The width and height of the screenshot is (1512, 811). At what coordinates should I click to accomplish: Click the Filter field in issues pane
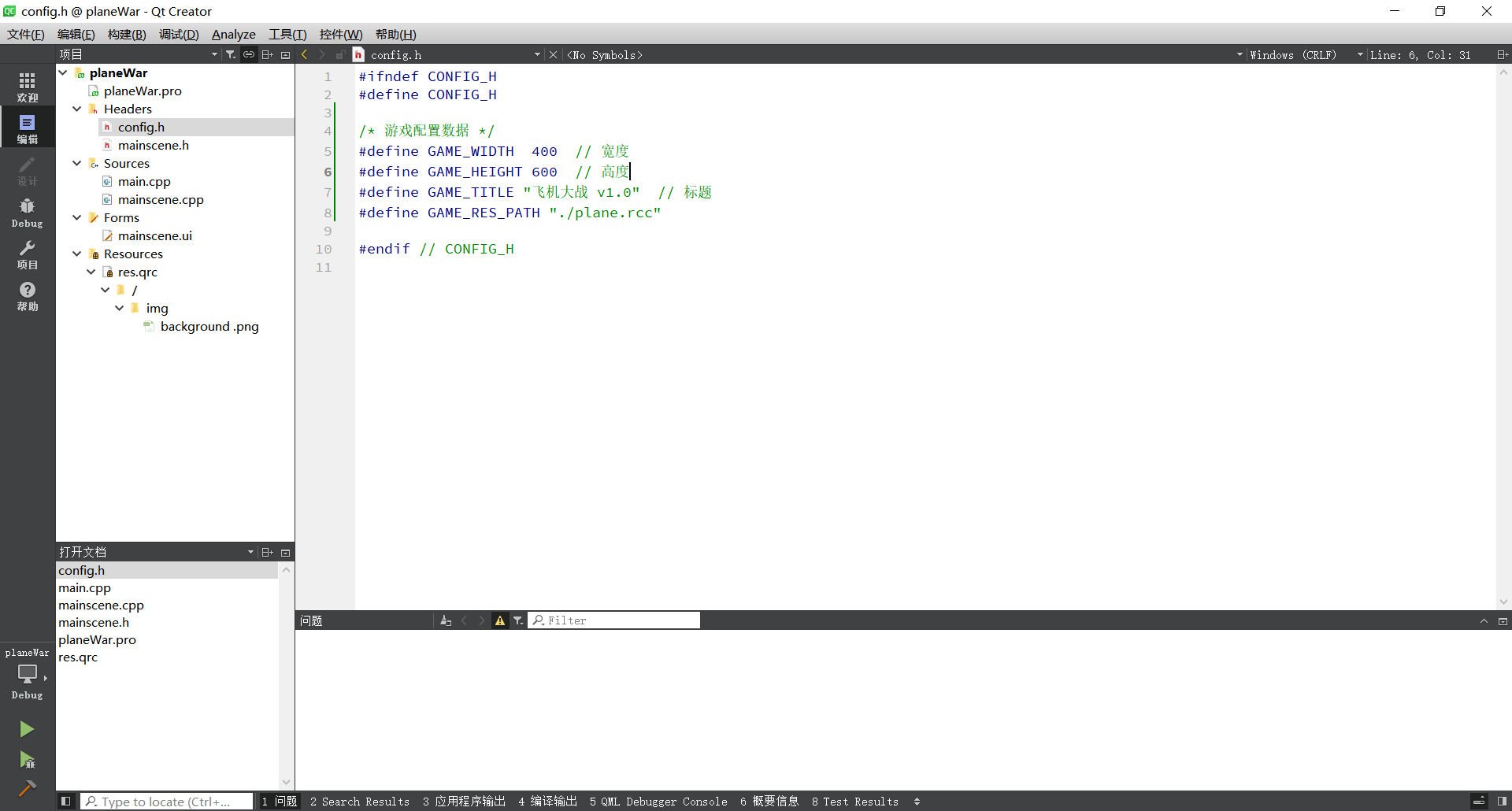tap(614, 620)
